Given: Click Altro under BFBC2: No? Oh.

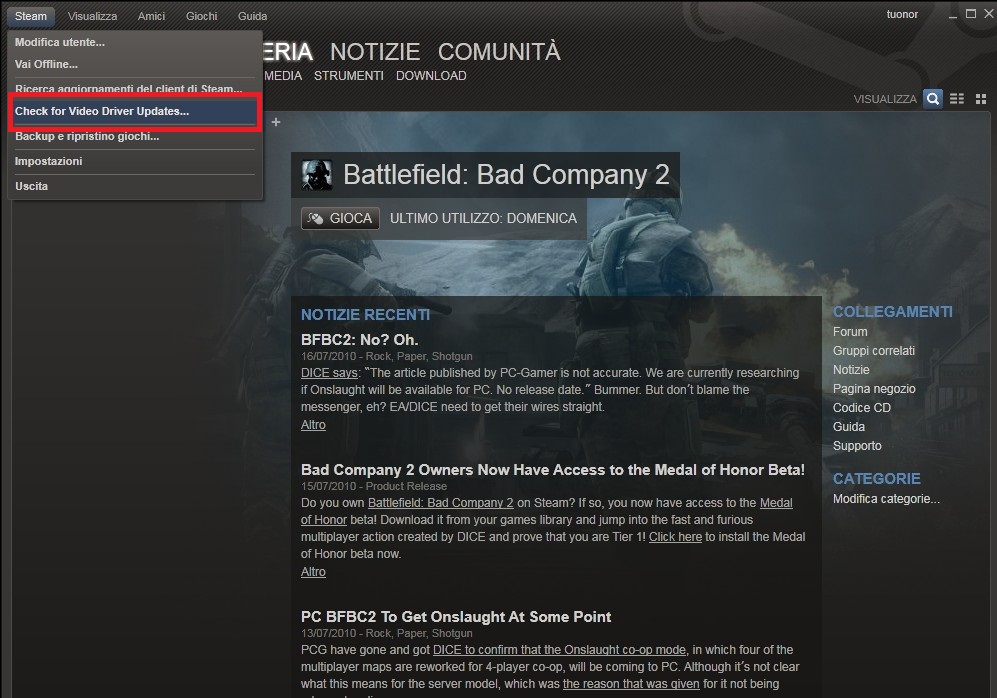Looking at the screenshot, I should click(313, 425).
